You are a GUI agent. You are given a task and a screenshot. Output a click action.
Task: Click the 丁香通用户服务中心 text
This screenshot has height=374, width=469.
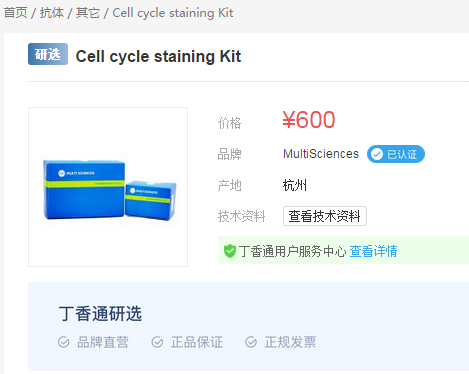tap(293, 251)
